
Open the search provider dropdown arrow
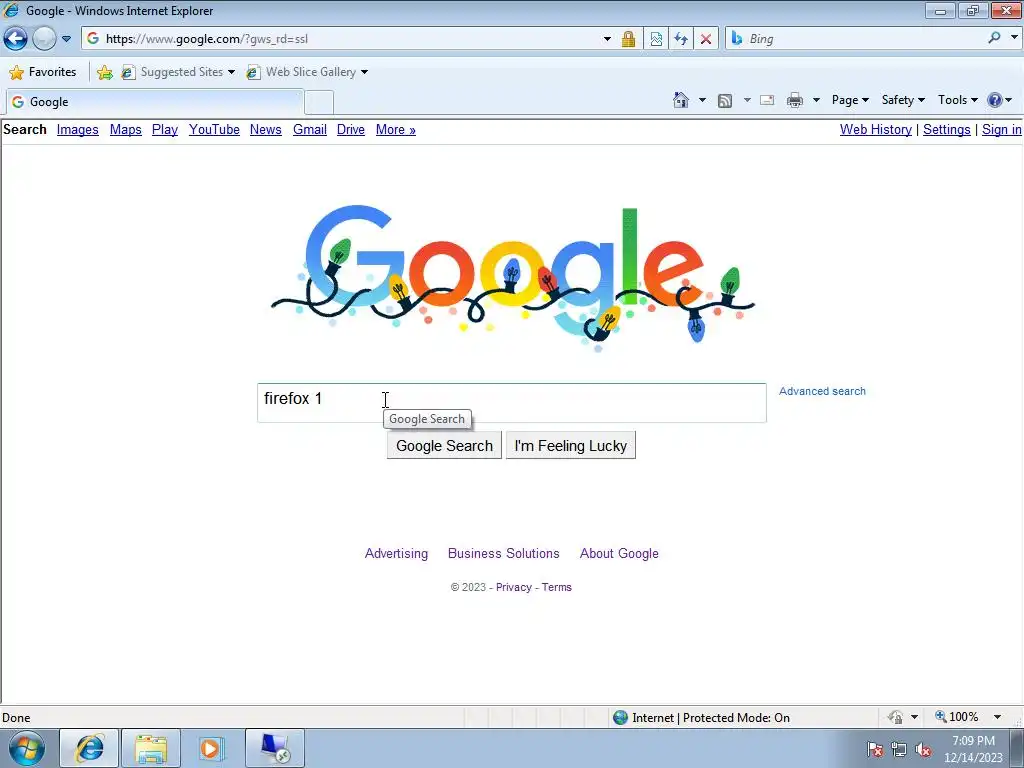1014,38
